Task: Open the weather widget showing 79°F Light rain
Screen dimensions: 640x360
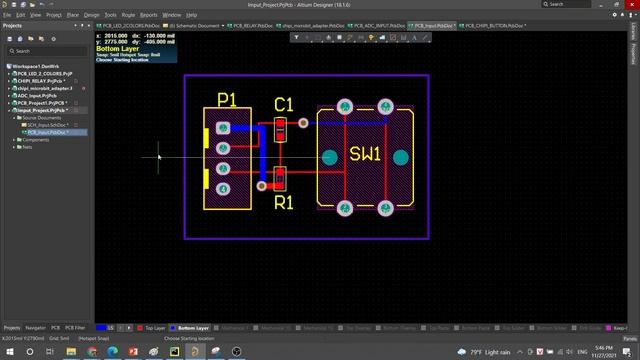Action: coord(484,352)
